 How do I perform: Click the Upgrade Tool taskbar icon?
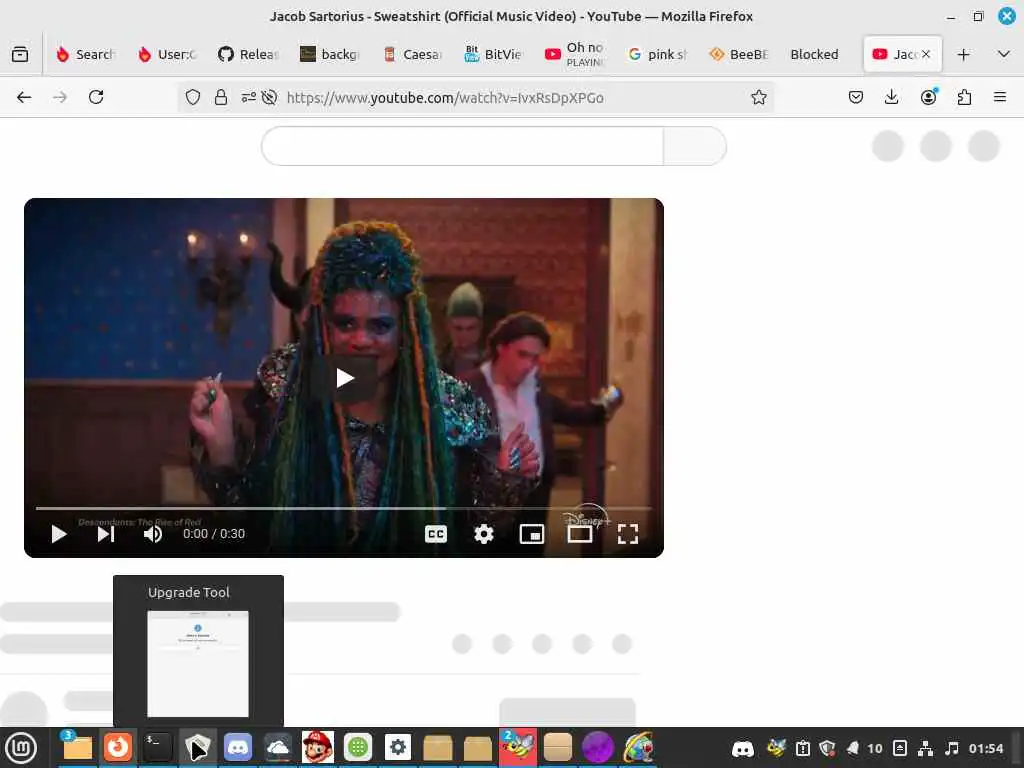pyautogui.click(x=198, y=747)
